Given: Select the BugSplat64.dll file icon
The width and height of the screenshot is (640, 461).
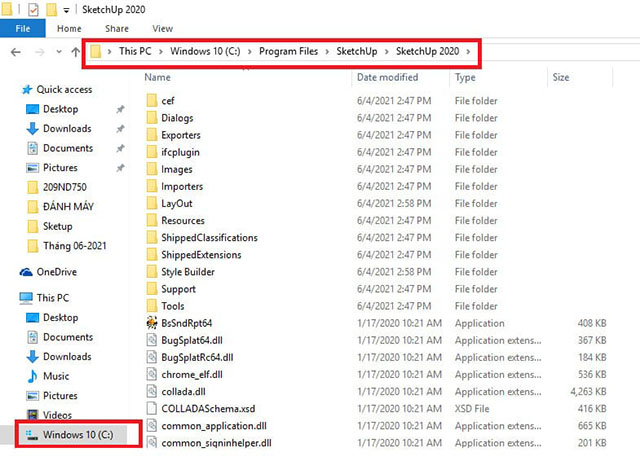Looking at the screenshot, I should tap(152, 340).
